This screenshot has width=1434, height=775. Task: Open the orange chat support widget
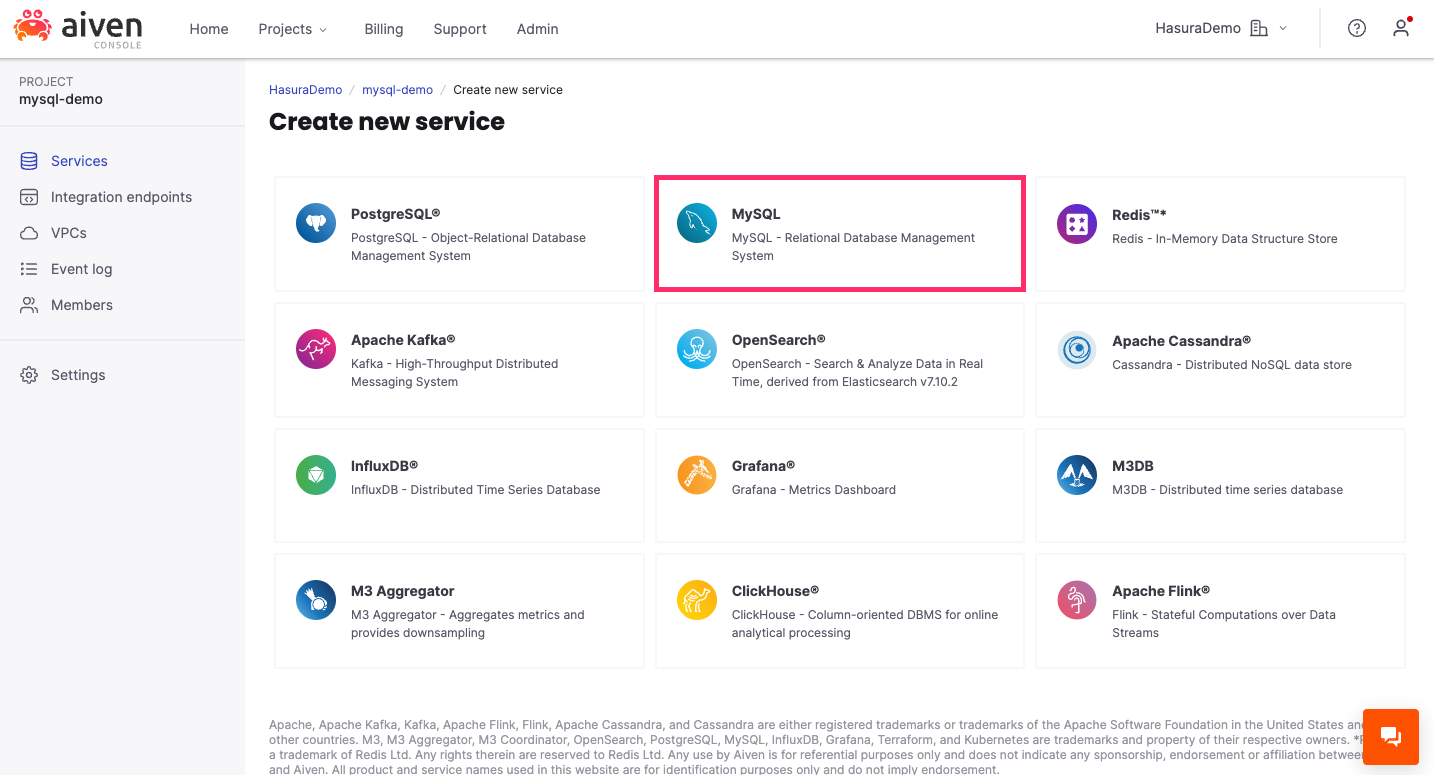click(1390, 737)
